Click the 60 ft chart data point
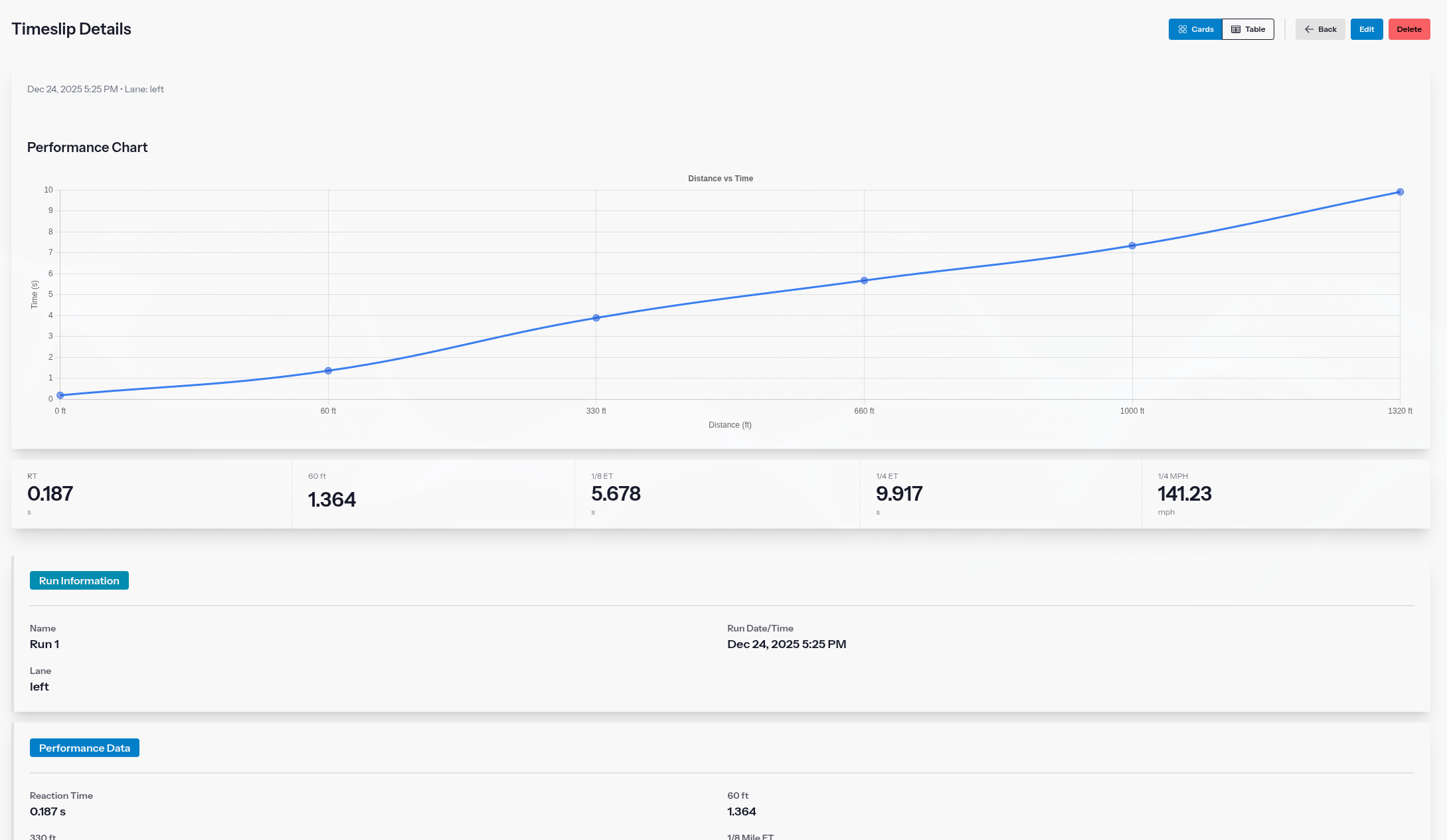The image size is (1447, 840). point(328,371)
